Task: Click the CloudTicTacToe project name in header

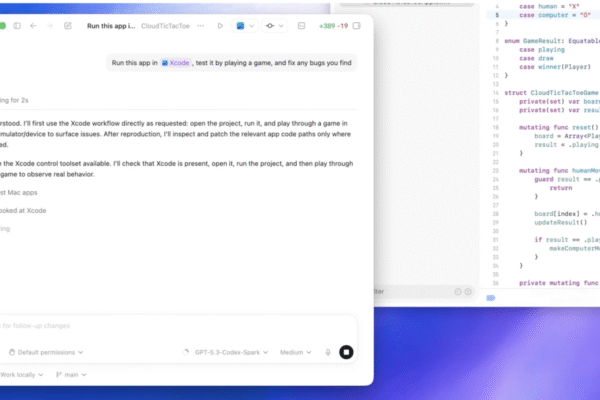Action: pyautogui.click(x=165, y=26)
